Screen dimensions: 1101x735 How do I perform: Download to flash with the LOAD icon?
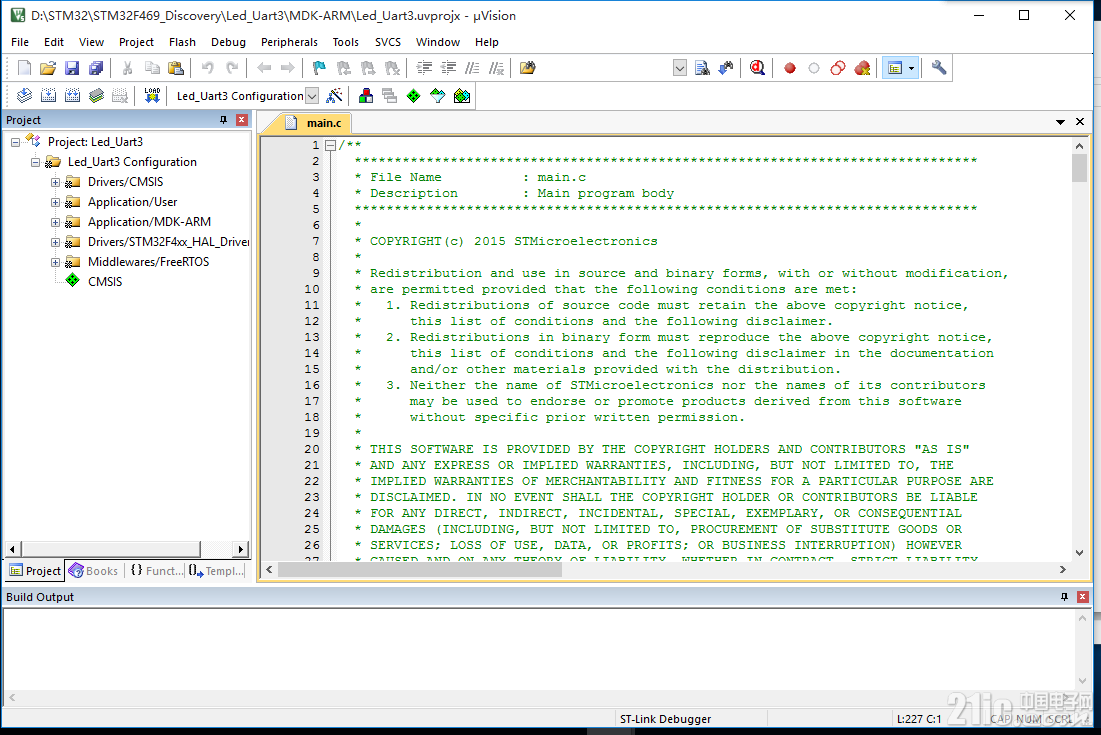pyautogui.click(x=152, y=95)
